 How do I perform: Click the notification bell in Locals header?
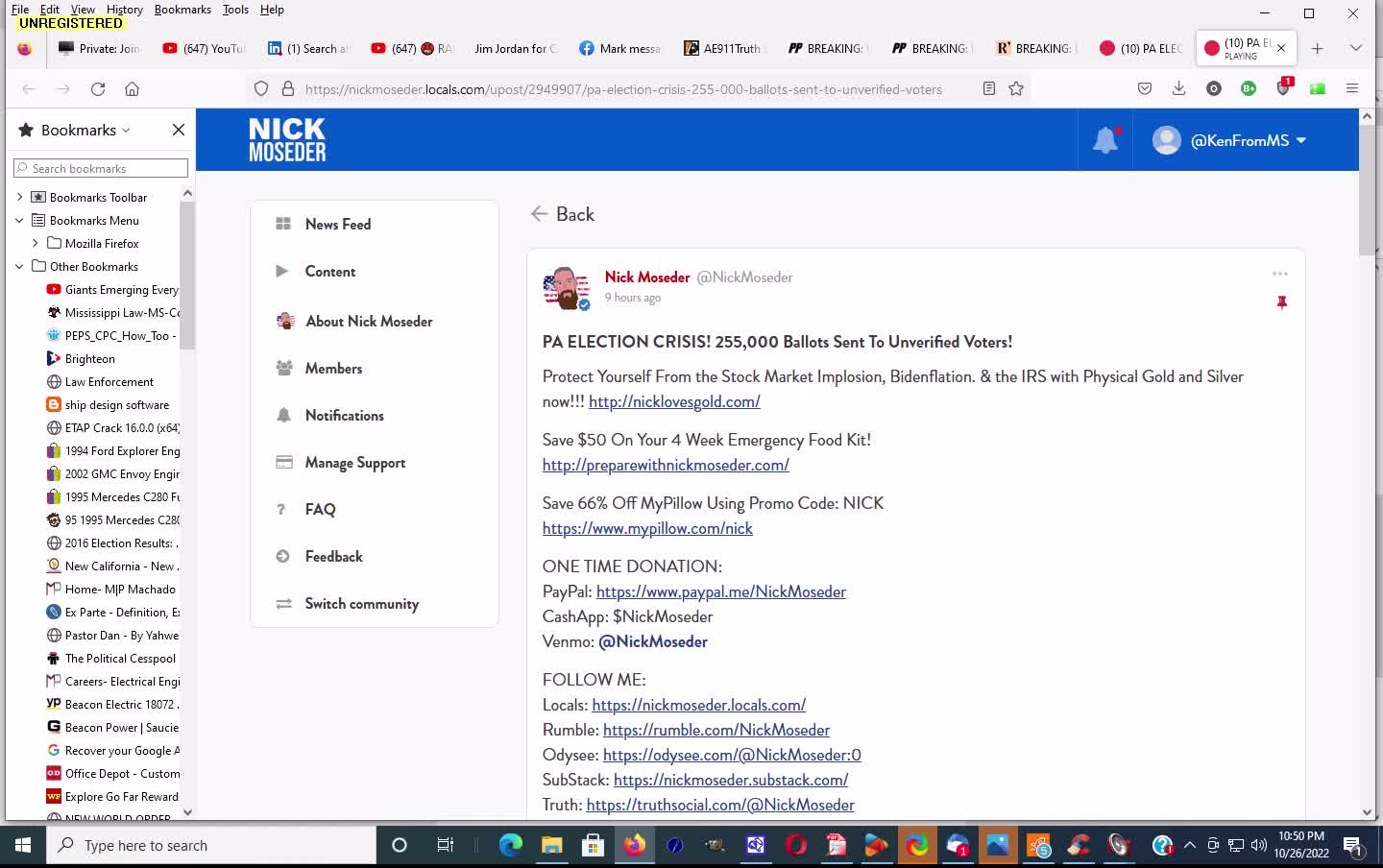pos(1105,140)
